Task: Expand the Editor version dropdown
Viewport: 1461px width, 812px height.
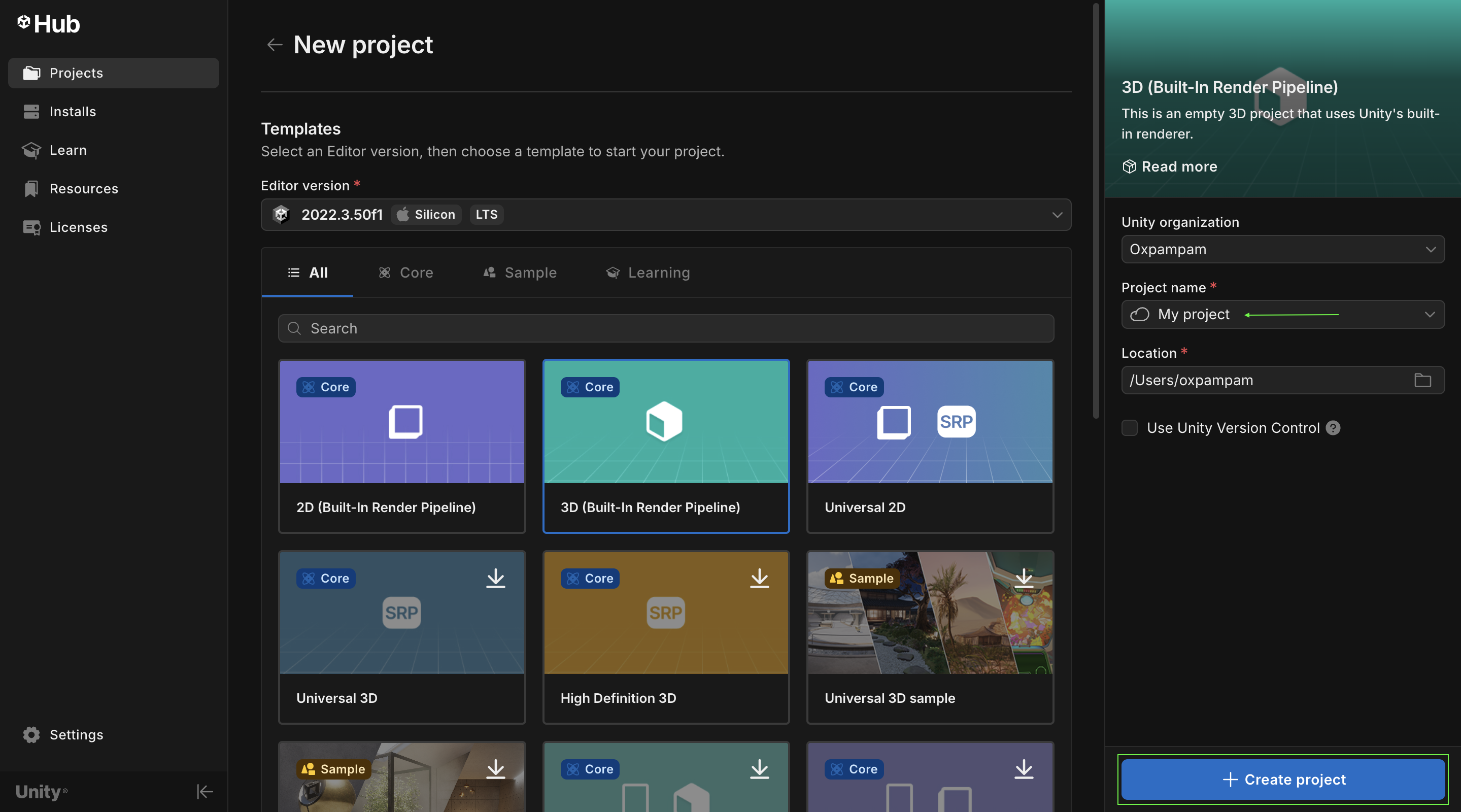Action: click(1057, 214)
